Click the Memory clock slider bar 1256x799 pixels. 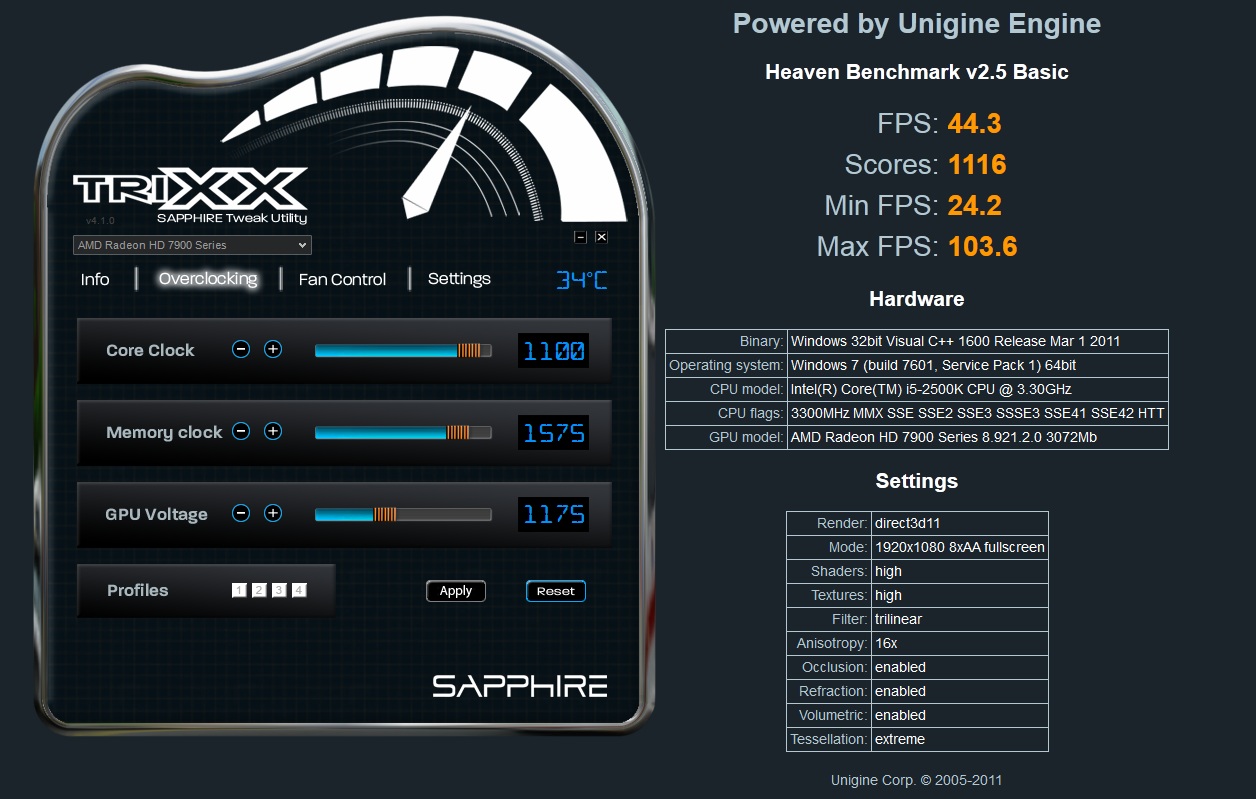point(403,433)
